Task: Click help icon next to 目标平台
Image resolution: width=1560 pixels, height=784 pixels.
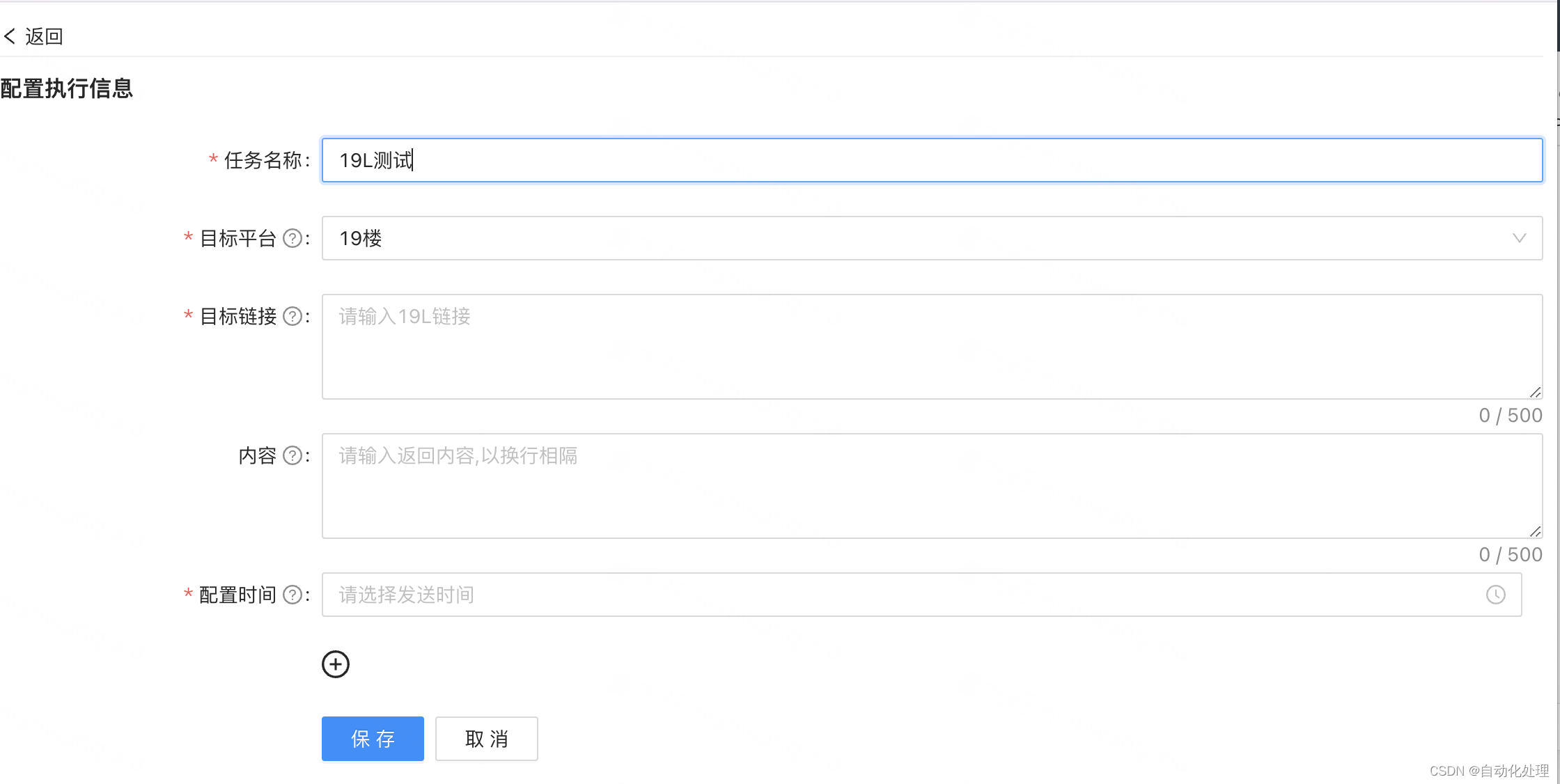Action: (293, 239)
